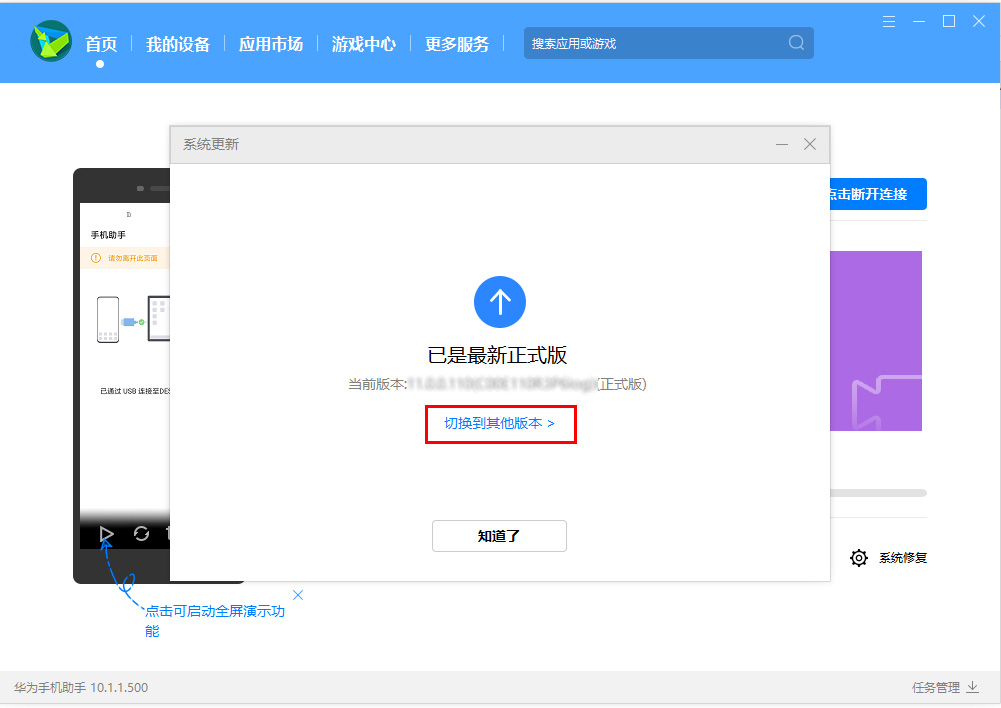The width and height of the screenshot is (1001, 708).
Task: Click the blue circular update arrow icon
Action: point(500,302)
